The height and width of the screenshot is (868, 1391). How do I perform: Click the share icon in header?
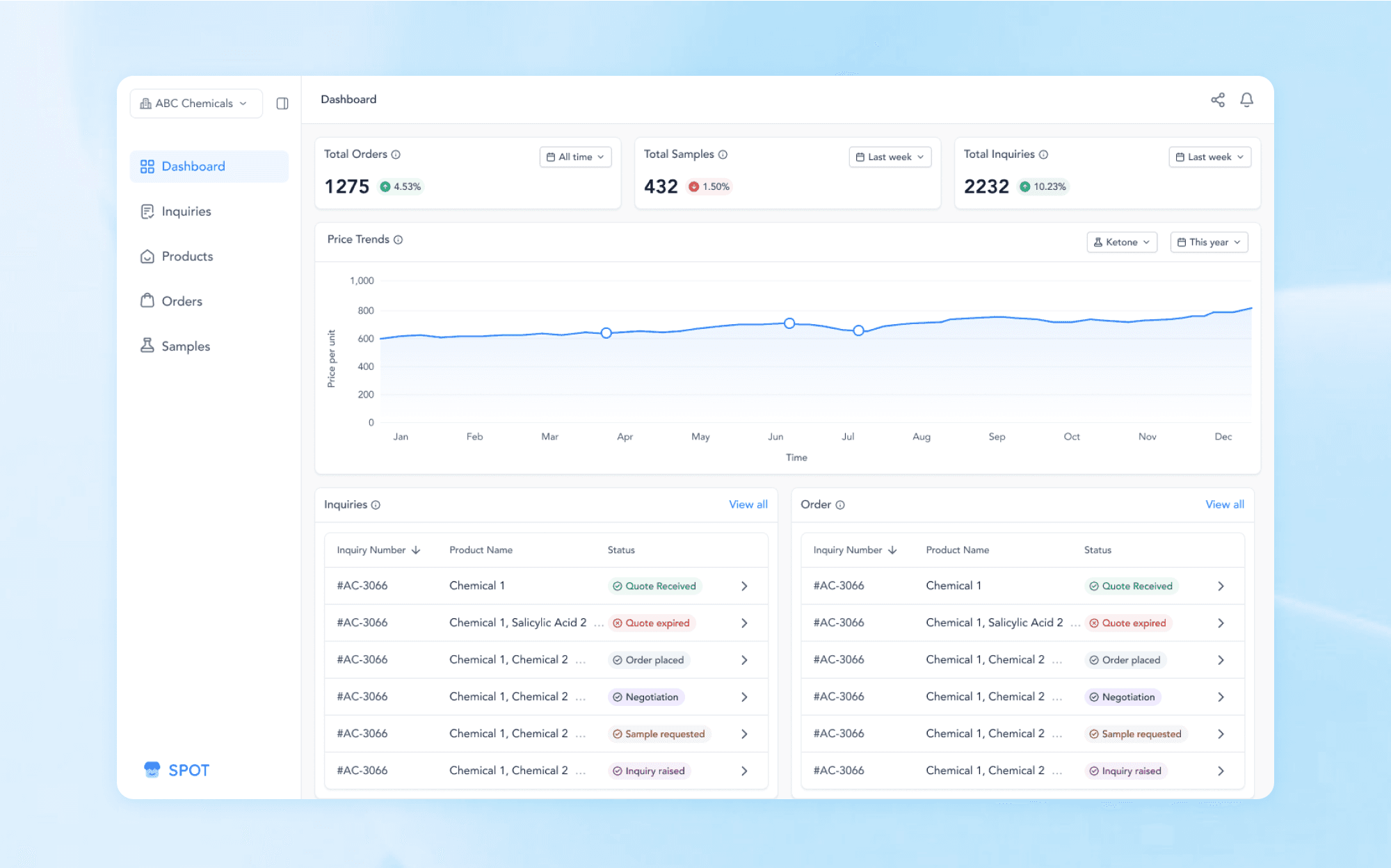tap(1217, 100)
